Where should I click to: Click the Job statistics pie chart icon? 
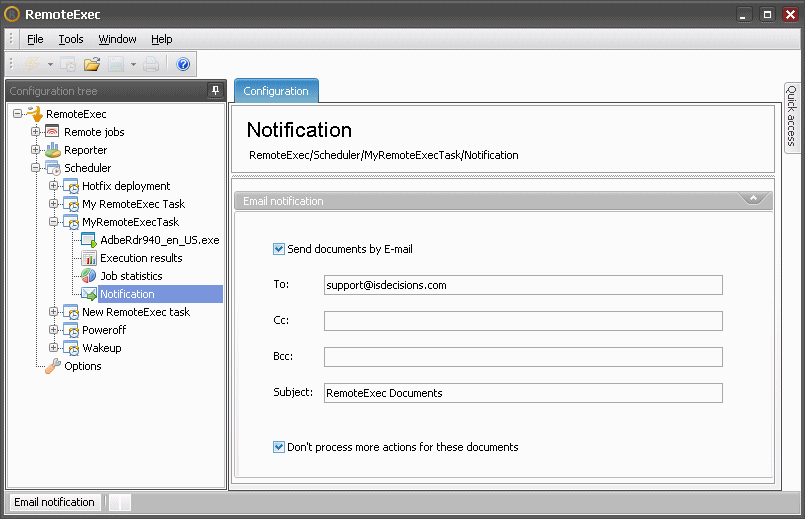point(88,276)
